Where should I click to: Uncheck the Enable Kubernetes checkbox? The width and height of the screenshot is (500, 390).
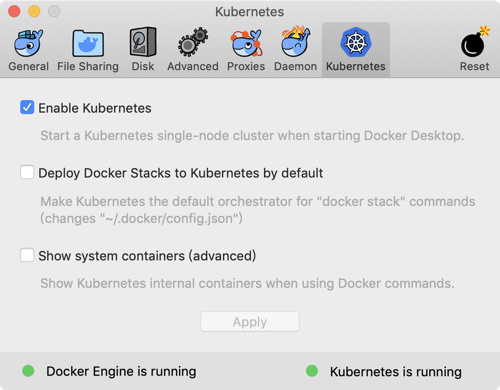pos(27,107)
